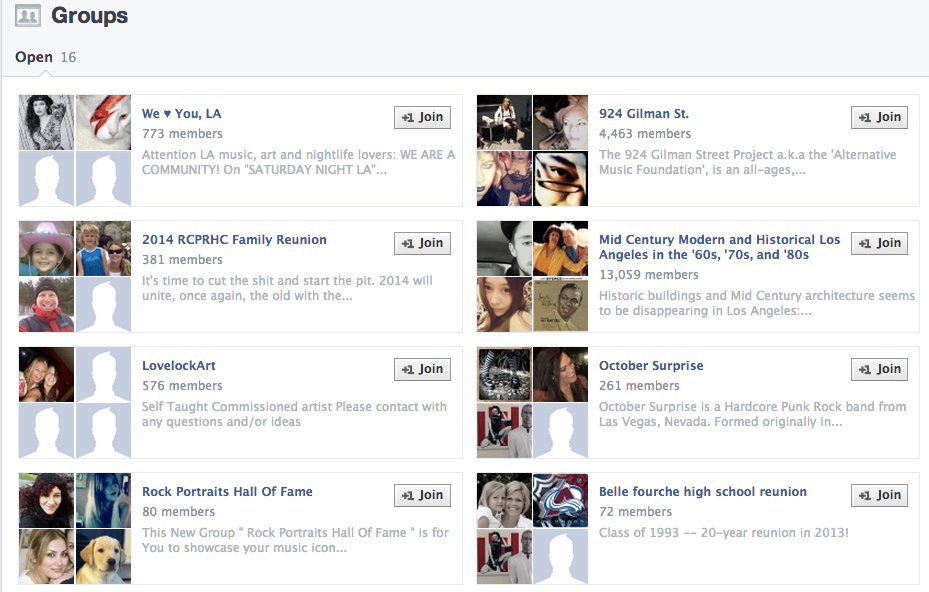Open Rock Portraits Hall Of Fame title
Viewport: 929px width, 592px height.
[x=227, y=492]
